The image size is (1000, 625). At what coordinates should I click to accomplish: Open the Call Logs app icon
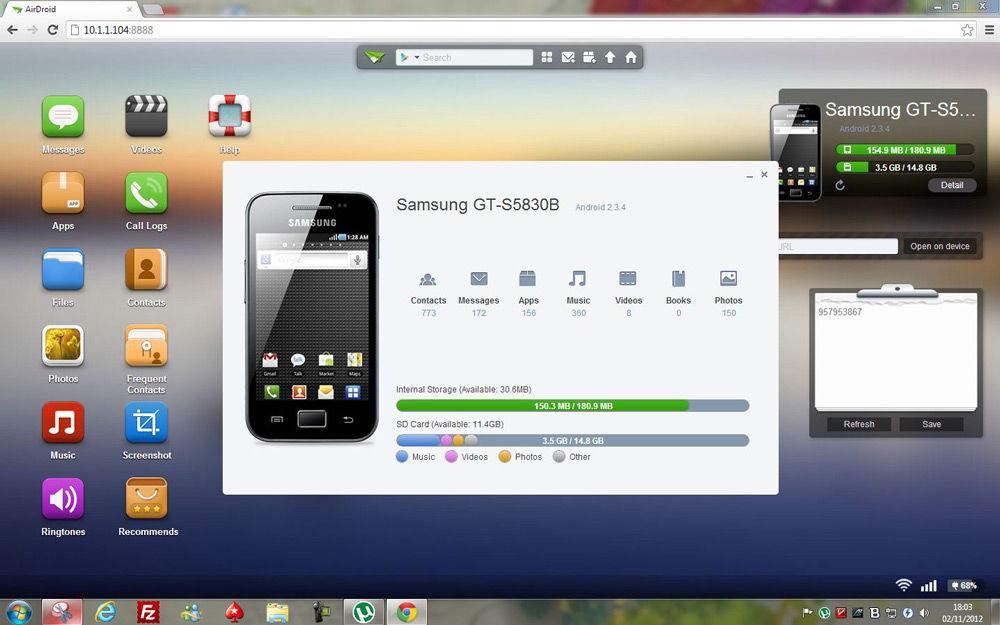click(x=146, y=193)
